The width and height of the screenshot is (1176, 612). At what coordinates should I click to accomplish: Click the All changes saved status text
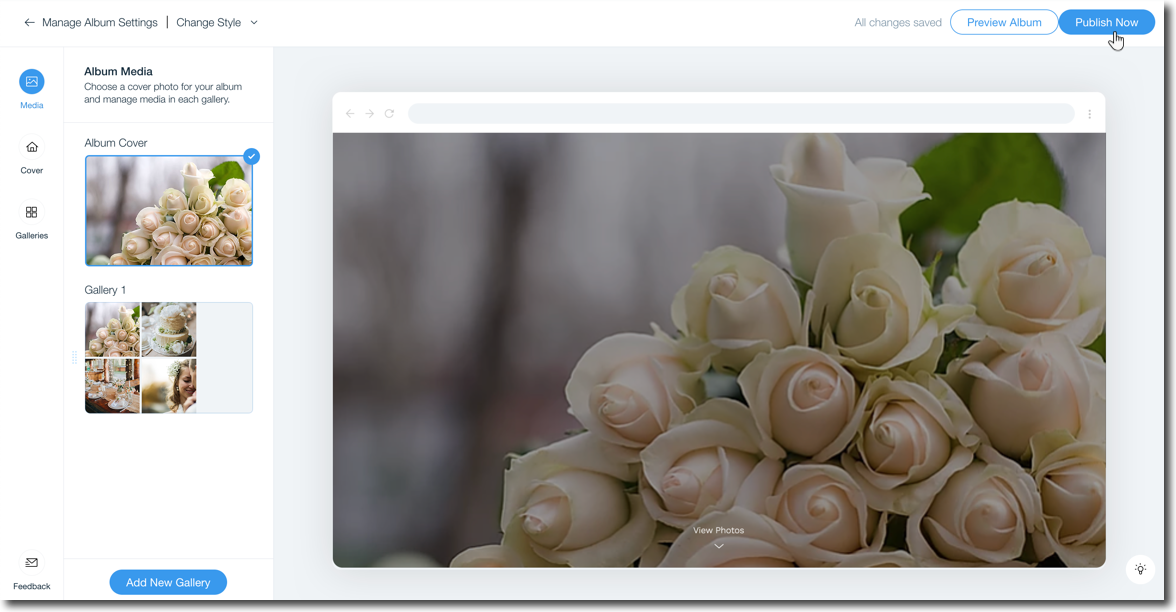[x=898, y=22]
